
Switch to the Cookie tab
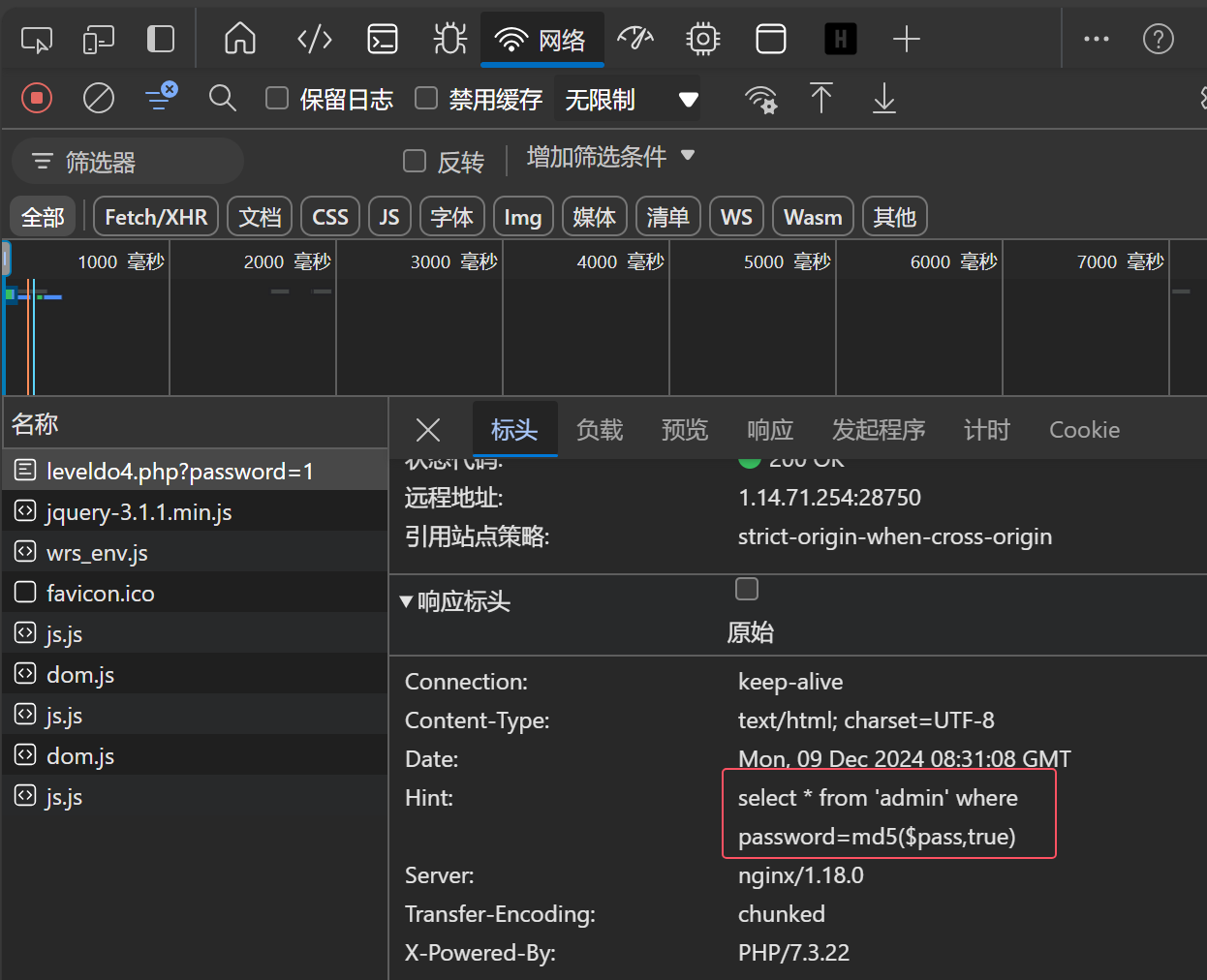tap(1085, 430)
